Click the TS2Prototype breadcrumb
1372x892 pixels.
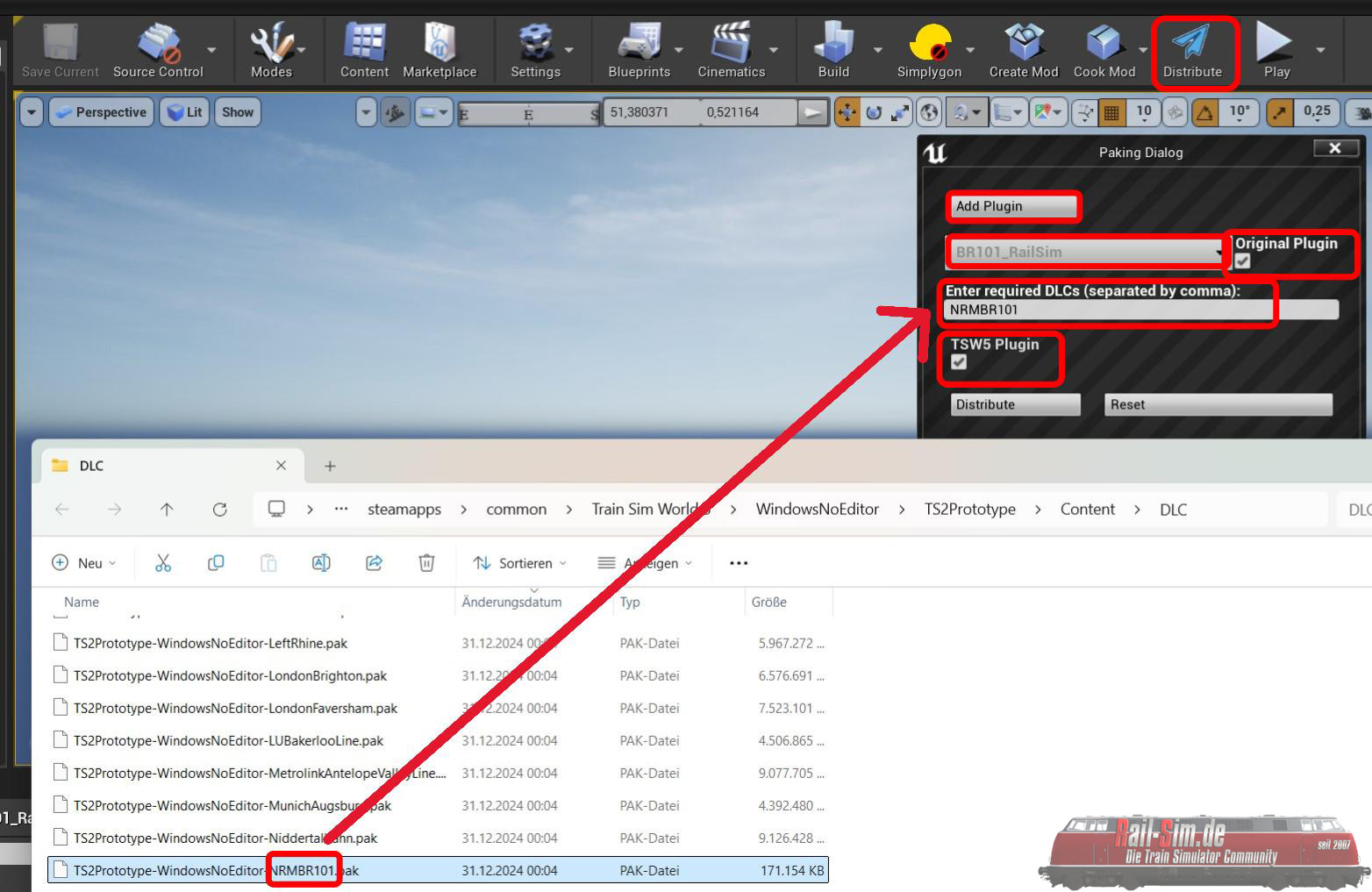tap(970, 510)
